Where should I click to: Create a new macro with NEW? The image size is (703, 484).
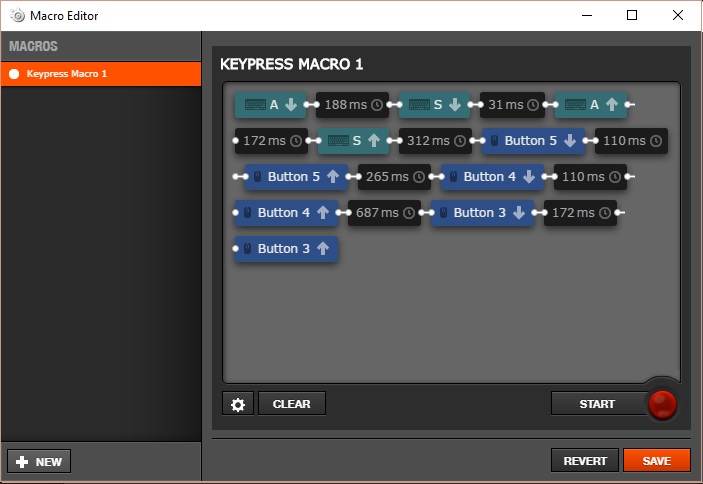39,462
